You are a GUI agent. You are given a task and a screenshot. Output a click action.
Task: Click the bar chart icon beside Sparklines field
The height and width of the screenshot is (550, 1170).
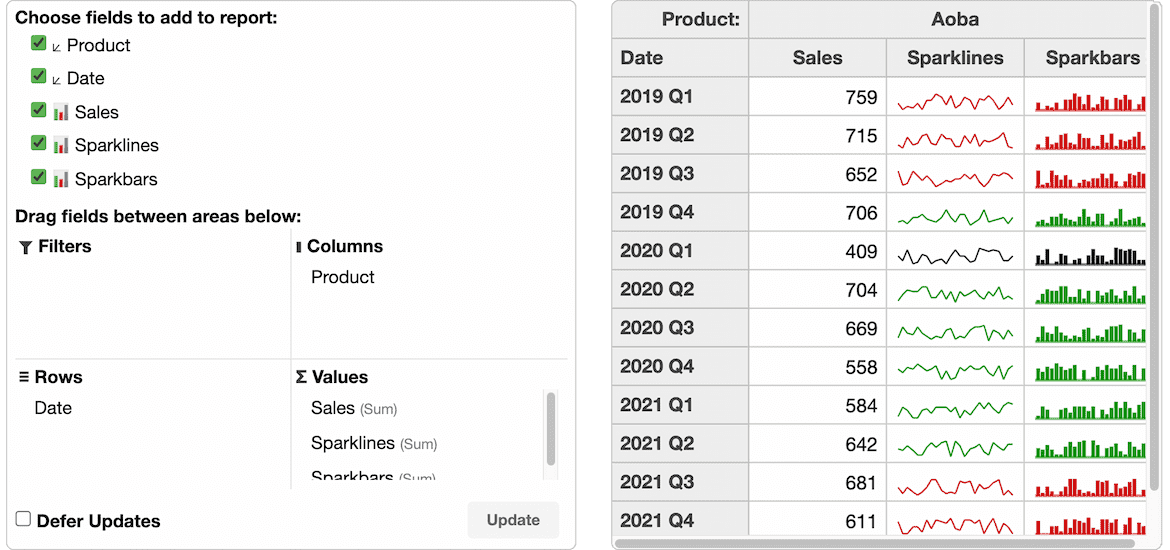click(x=60, y=146)
